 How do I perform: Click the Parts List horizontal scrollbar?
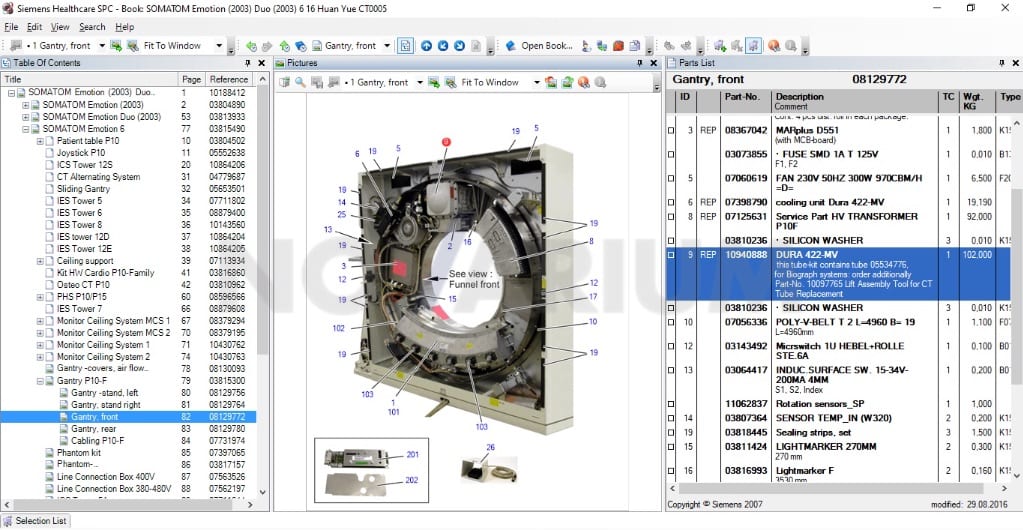tap(831, 488)
